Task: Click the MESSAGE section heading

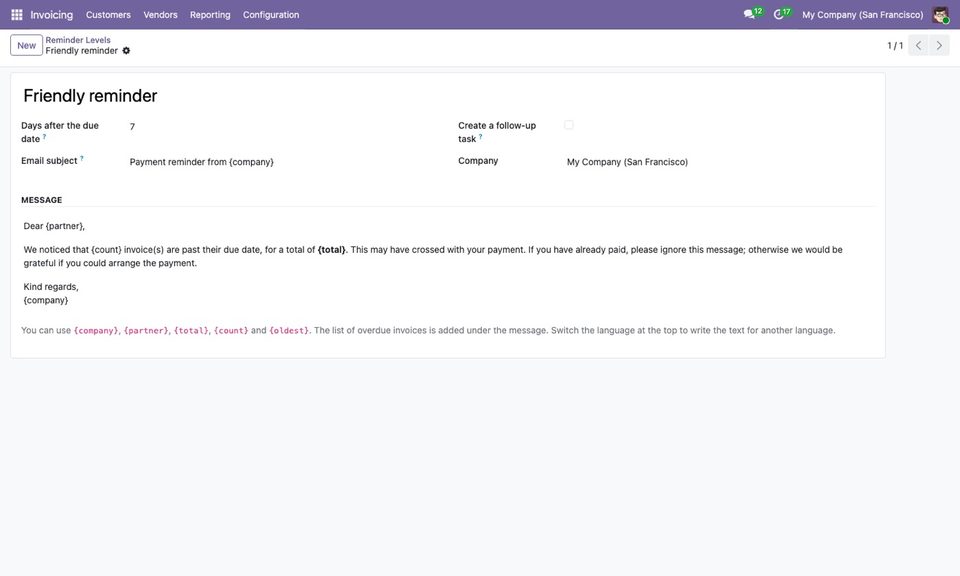Action: tap(42, 200)
